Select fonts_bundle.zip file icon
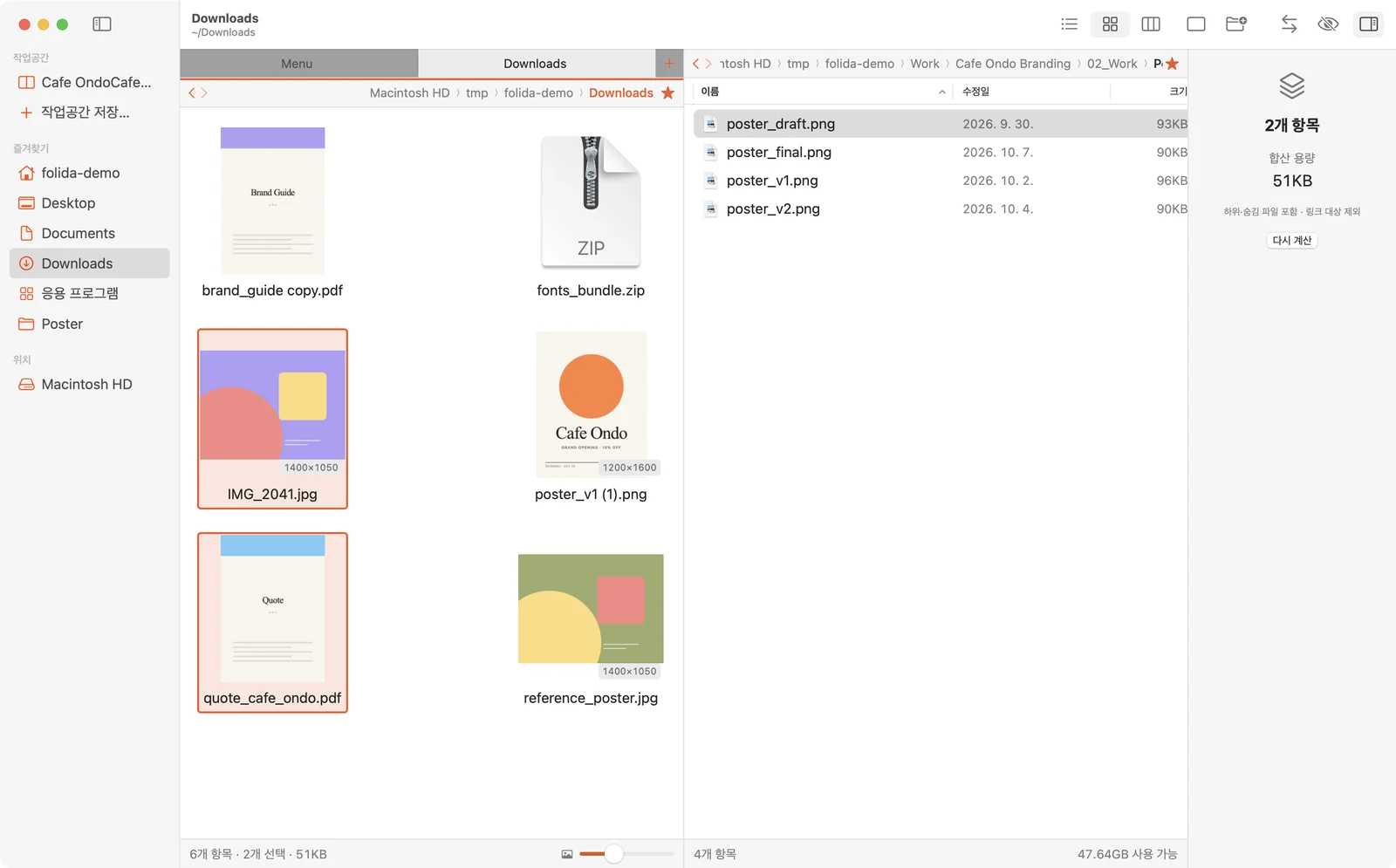The height and width of the screenshot is (868, 1396). point(591,202)
